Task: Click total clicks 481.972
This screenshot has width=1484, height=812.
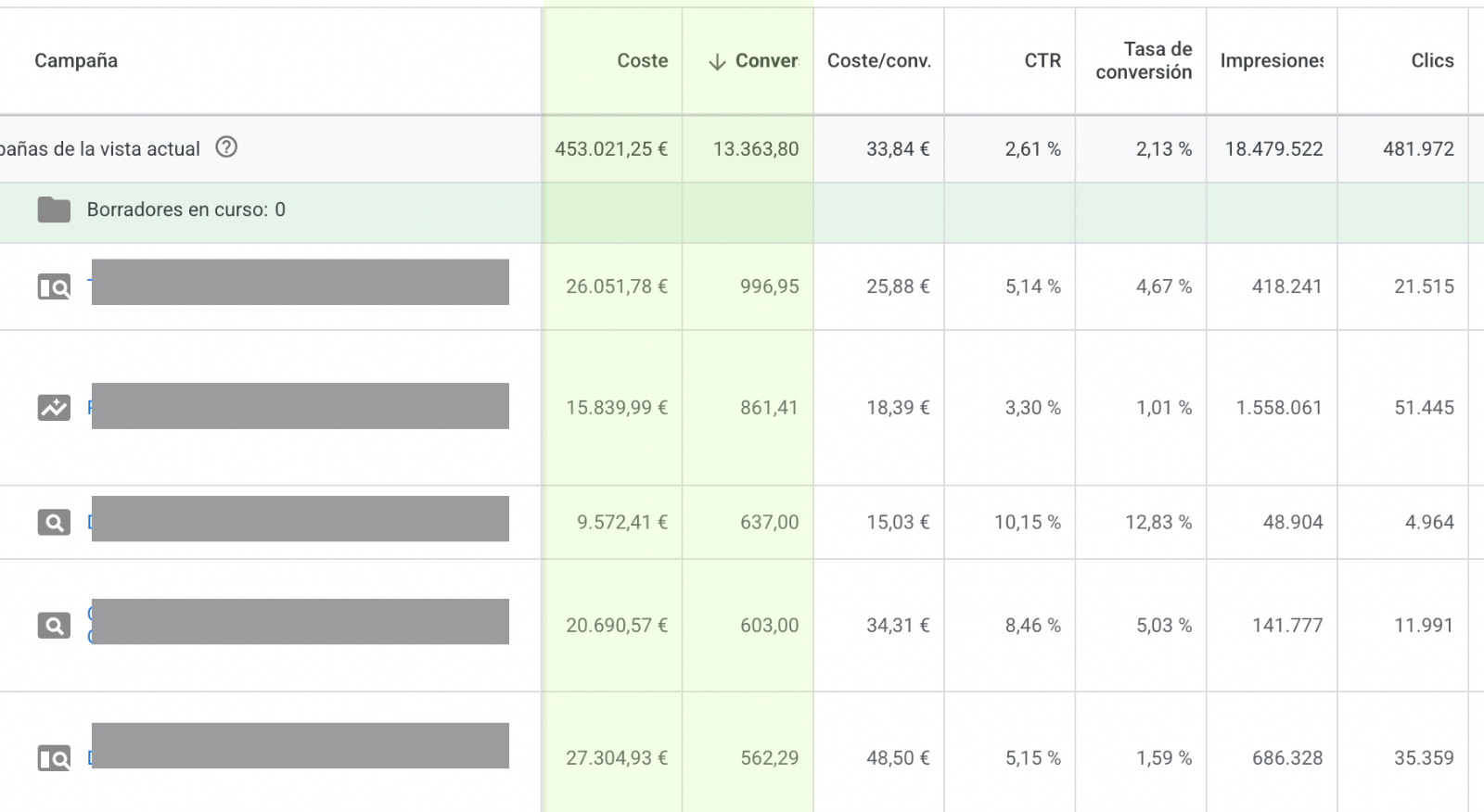Action: point(1418,148)
